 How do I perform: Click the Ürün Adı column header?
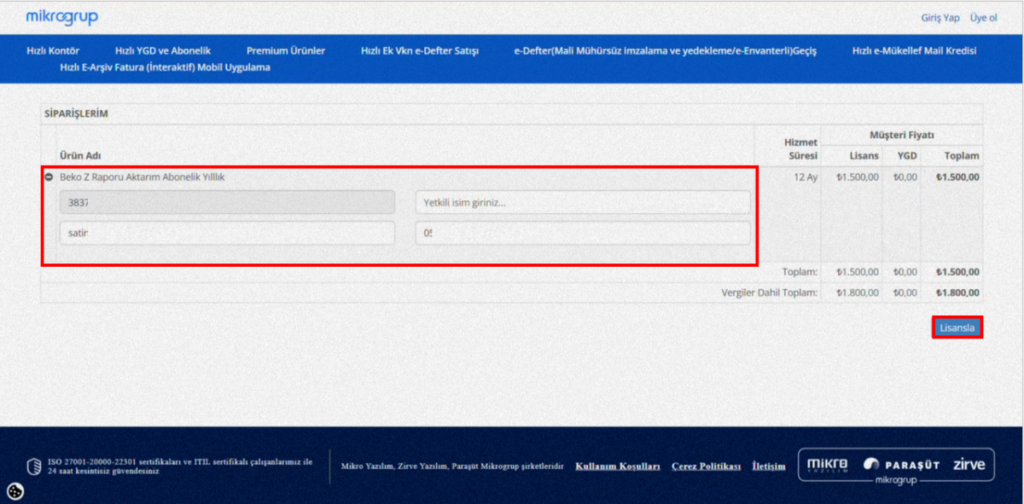click(80, 156)
